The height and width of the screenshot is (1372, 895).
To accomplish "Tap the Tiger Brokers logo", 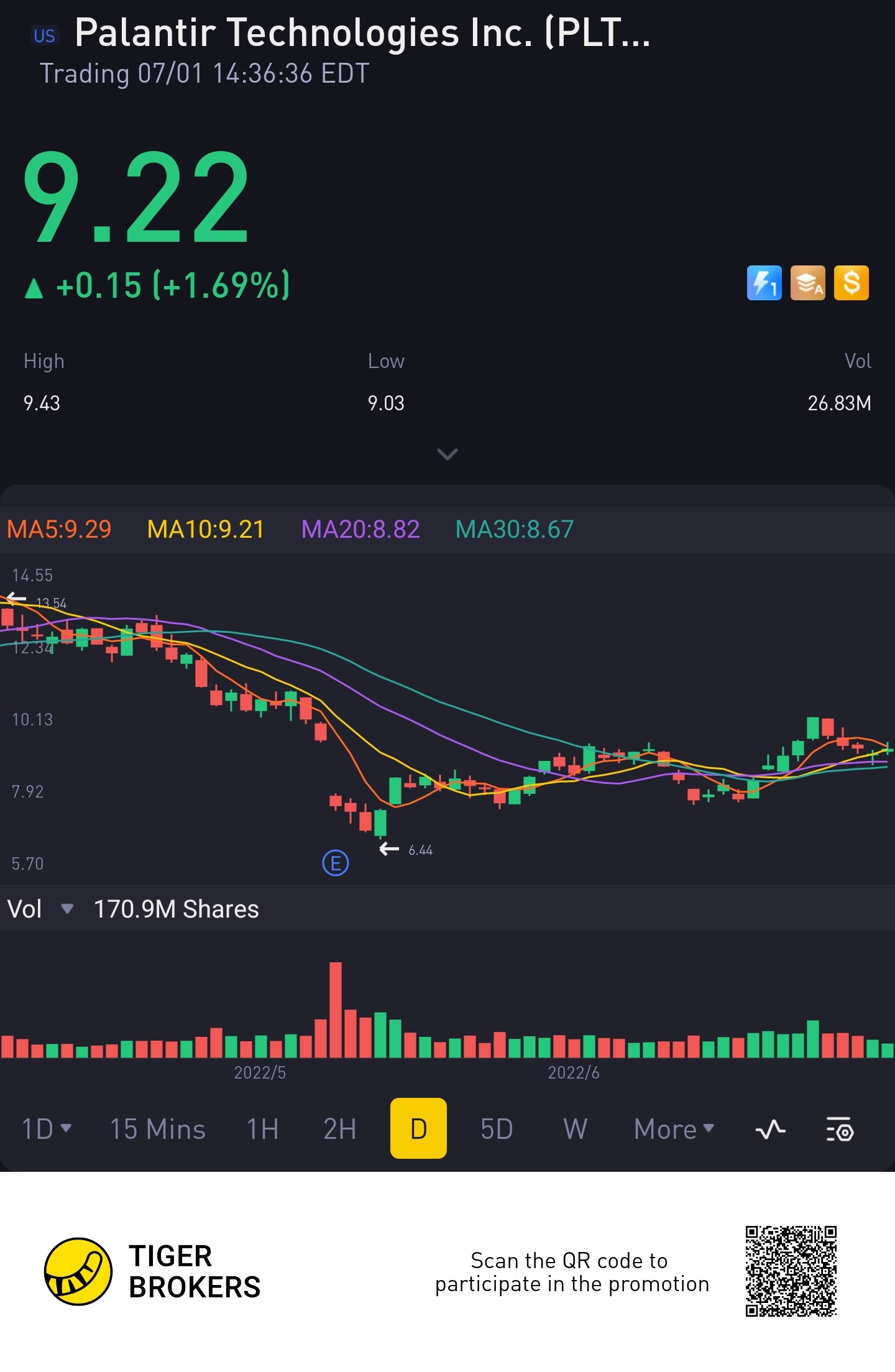I will point(78,1272).
